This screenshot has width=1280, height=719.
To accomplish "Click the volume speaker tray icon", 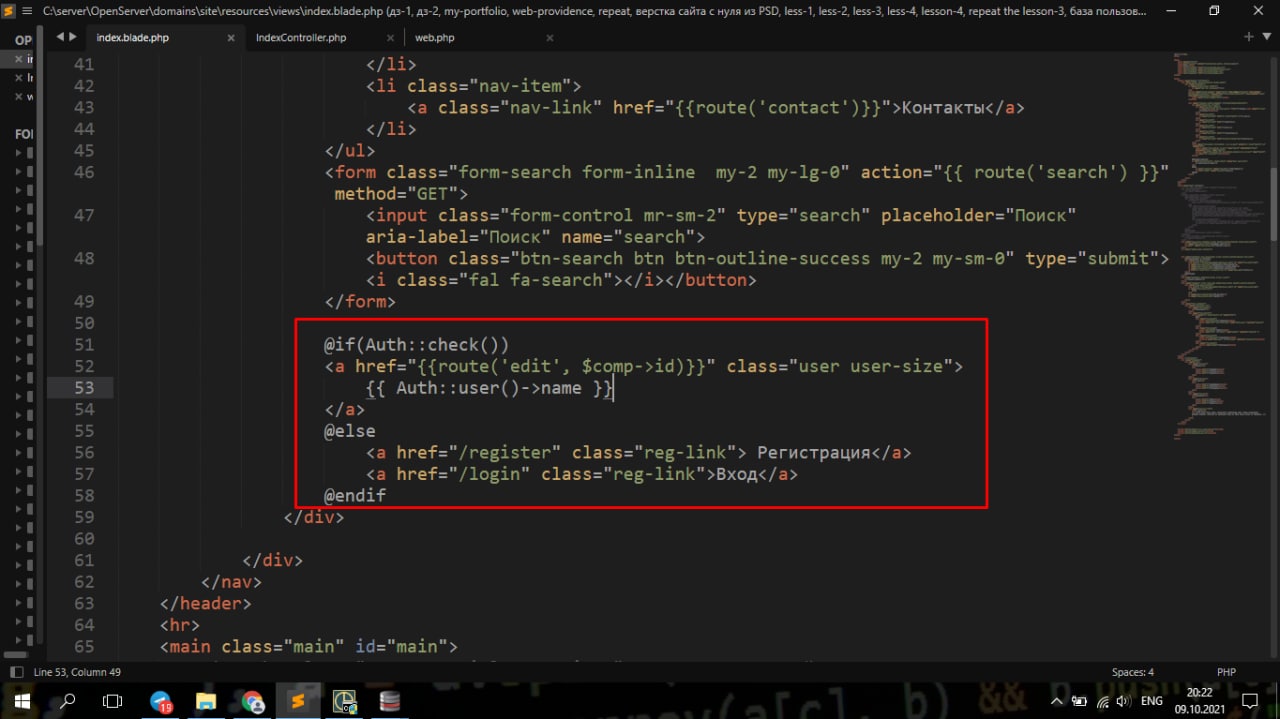I will point(1123,701).
